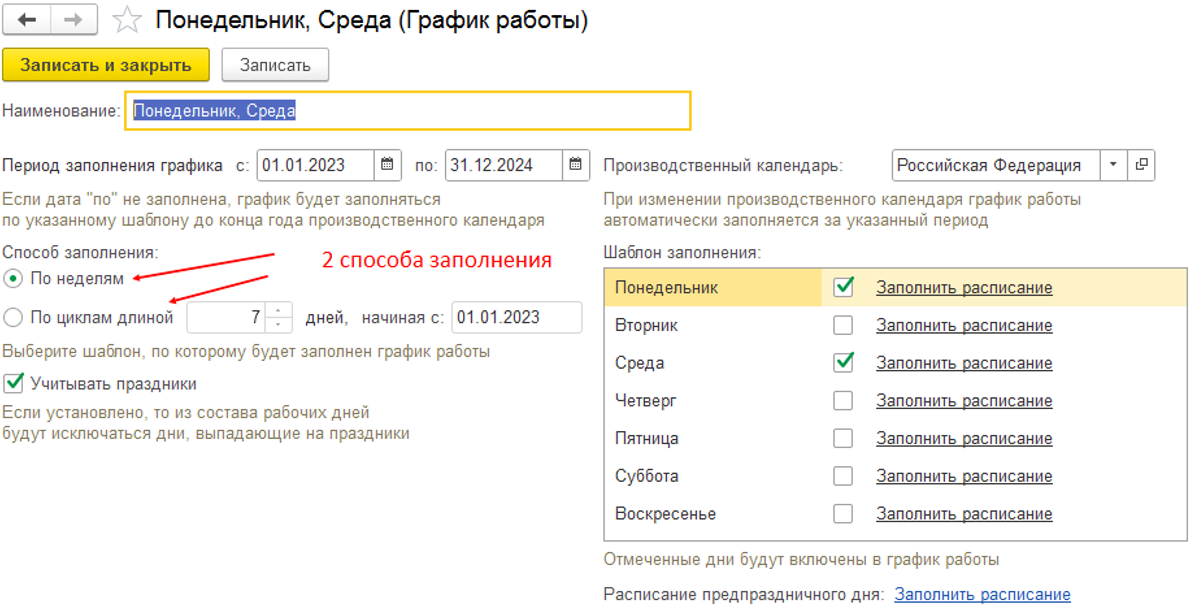Viewport: 1192px width, 613px height.
Task: Open pre-holiday day 'Заполнить расписание' link
Action: click(982, 594)
